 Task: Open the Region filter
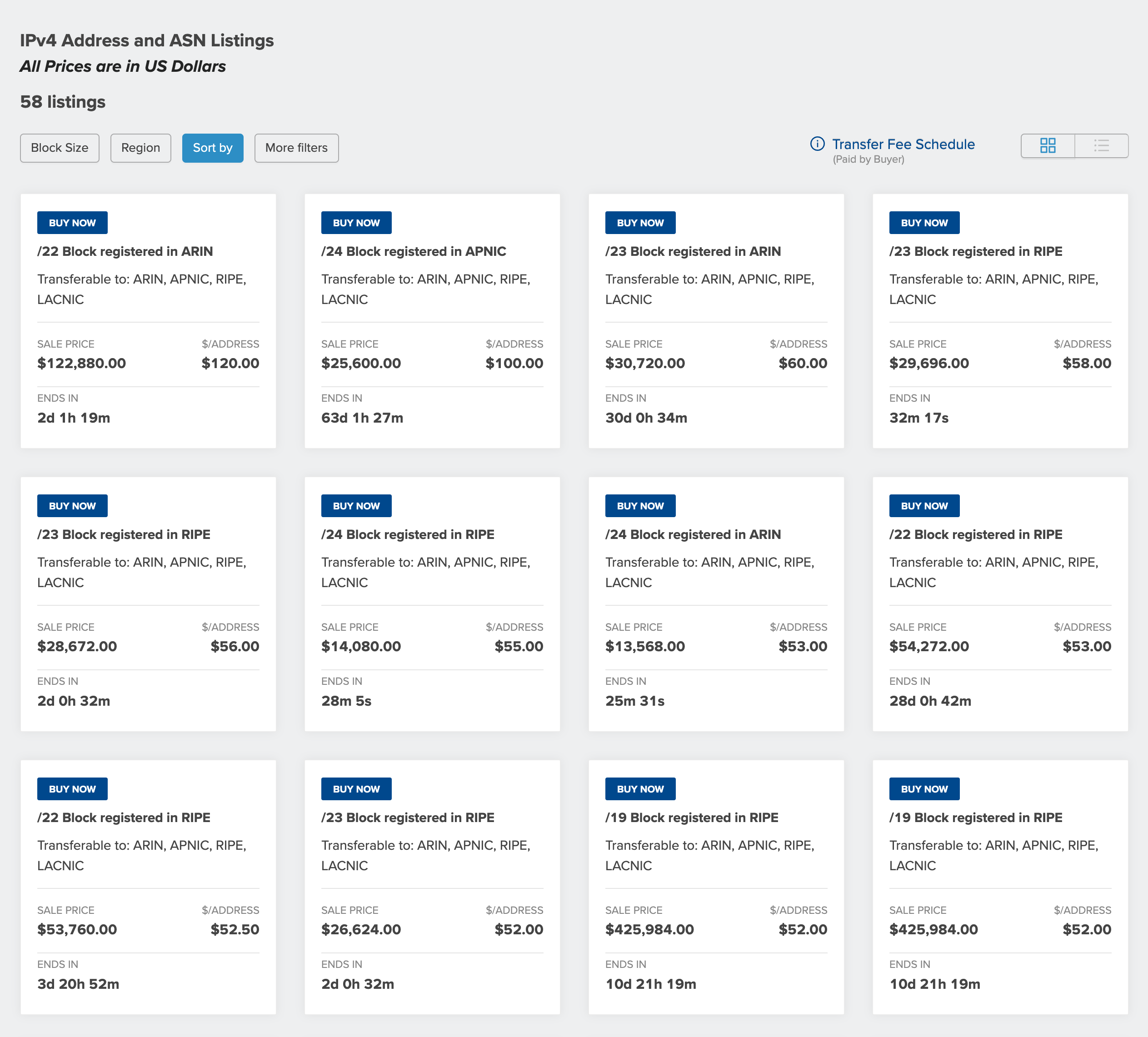(x=140, y=148)
